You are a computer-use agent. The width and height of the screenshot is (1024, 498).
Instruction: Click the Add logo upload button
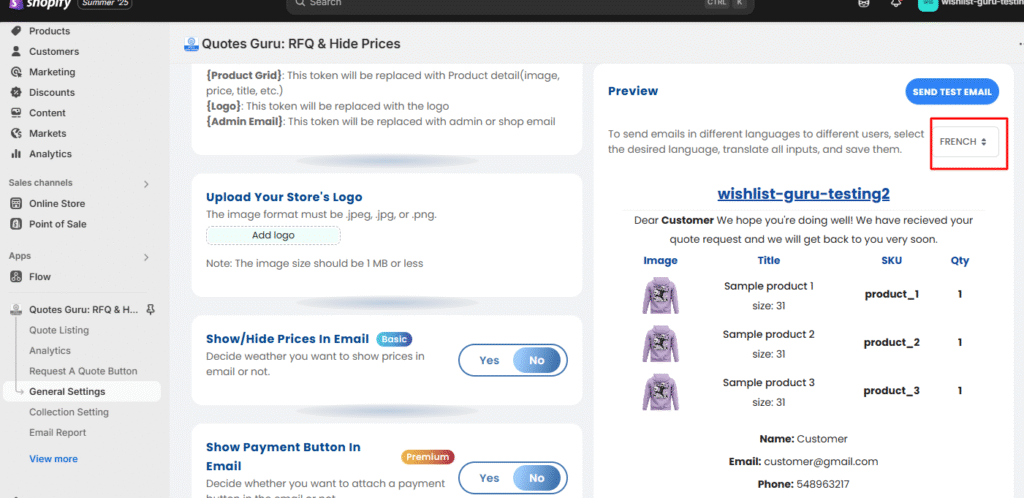click(x=273, y=235)
